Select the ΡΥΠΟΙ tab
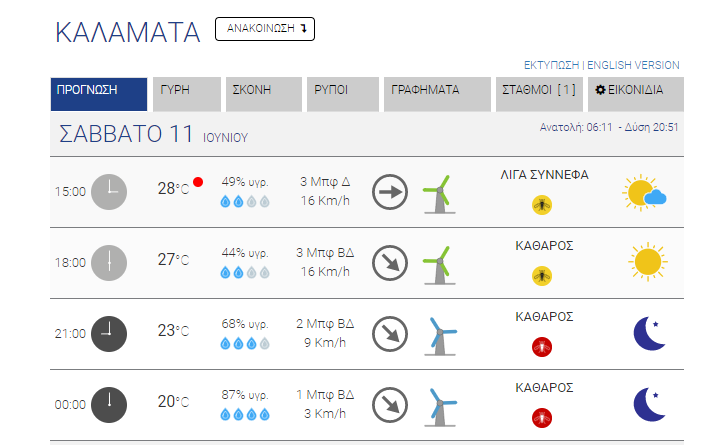 click(x=343, y=94)
